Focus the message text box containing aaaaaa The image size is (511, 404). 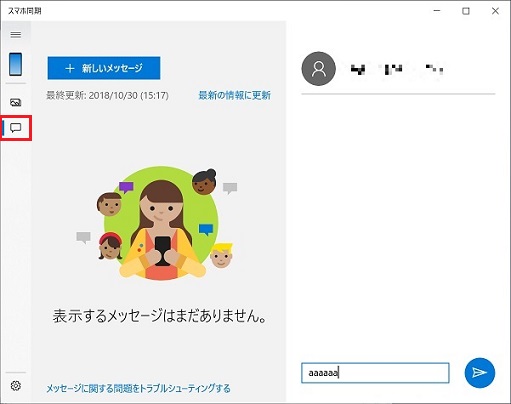(375, 373)
